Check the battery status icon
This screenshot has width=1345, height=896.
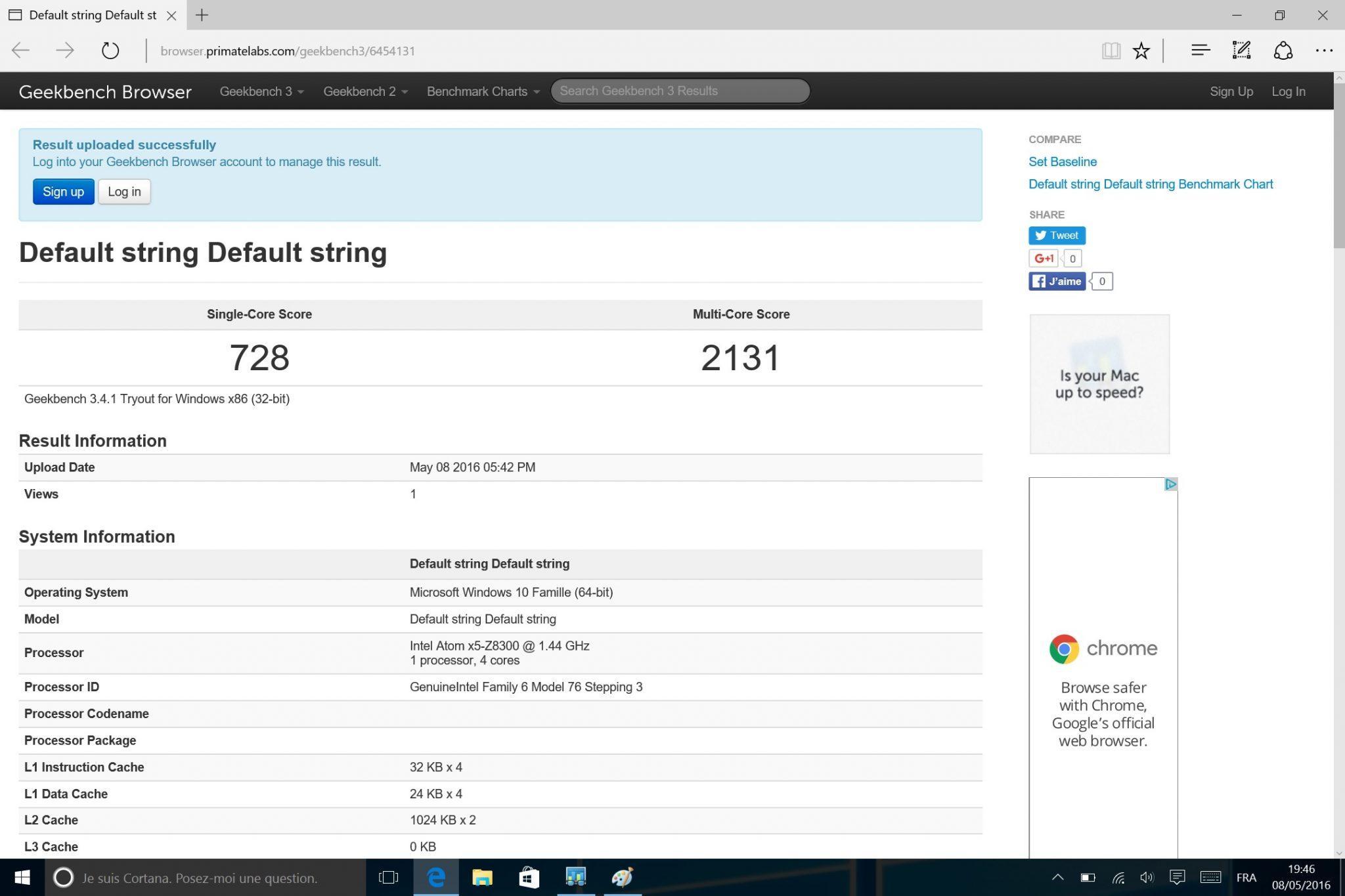point(1088,878)
